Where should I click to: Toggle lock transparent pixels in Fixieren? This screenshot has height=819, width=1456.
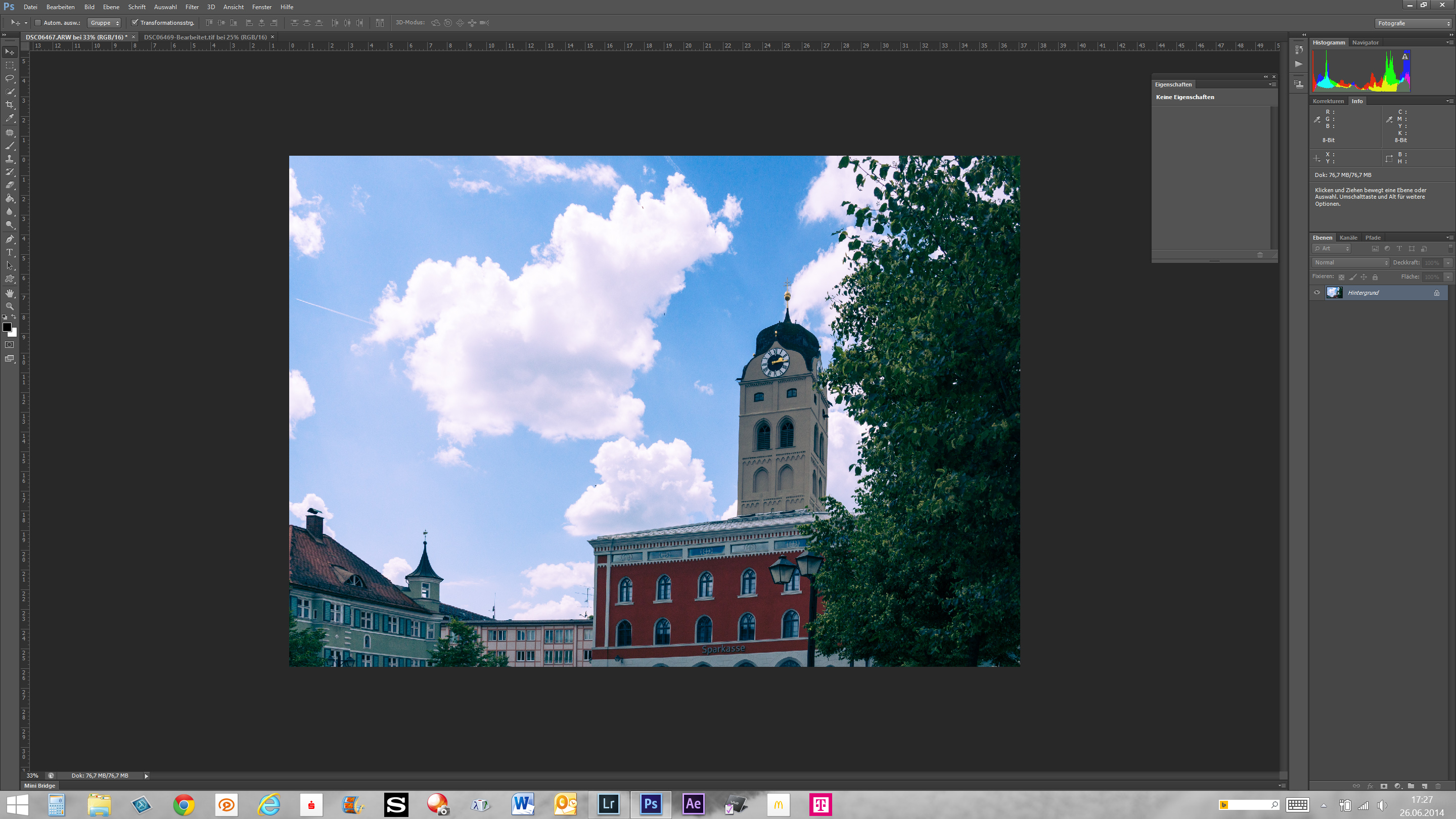click(x=1341, y=278)
